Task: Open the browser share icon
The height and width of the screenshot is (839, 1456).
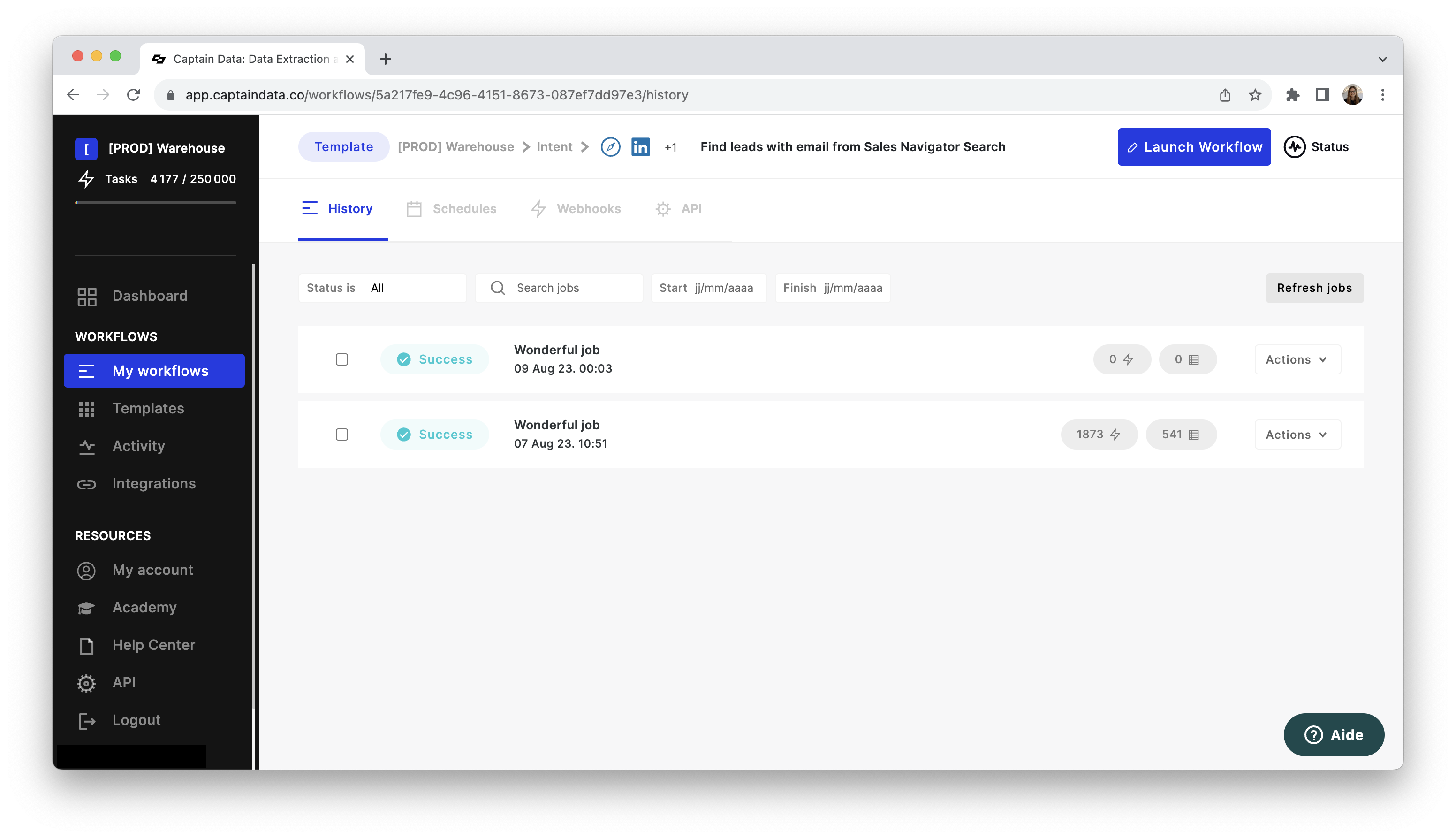Action: coord(1224,95)
